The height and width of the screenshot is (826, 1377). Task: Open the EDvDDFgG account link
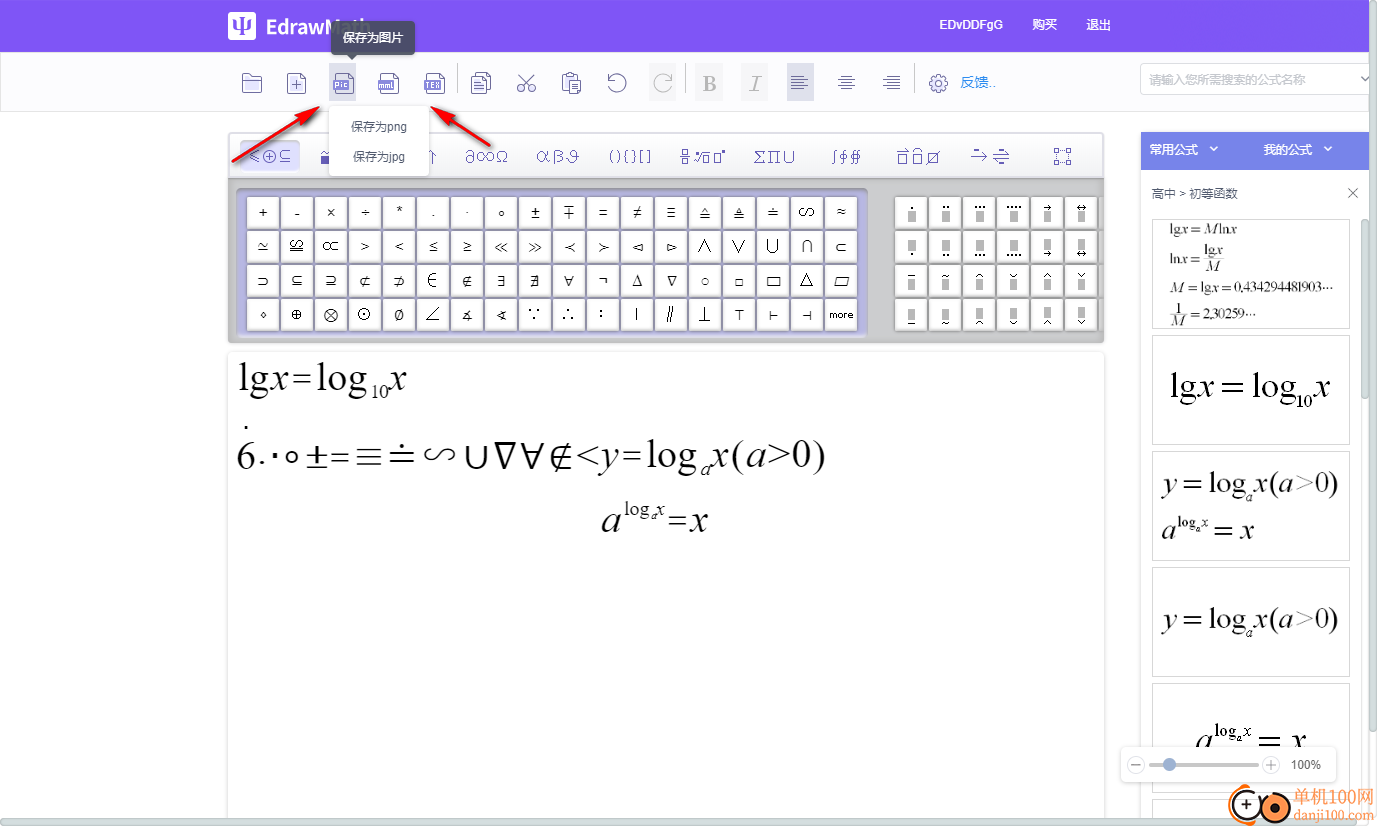coord(971,25)
